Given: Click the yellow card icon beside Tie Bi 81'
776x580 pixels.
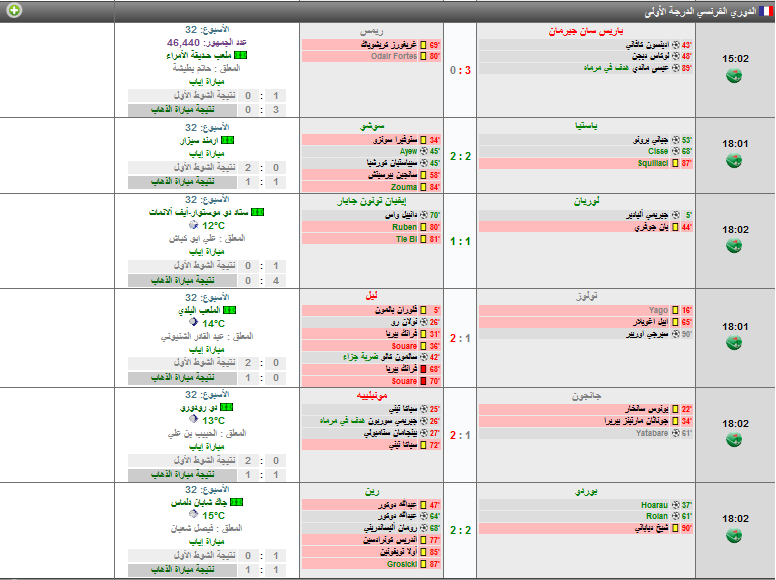Looking at the screenshot, I should click(x=424, y=239).
